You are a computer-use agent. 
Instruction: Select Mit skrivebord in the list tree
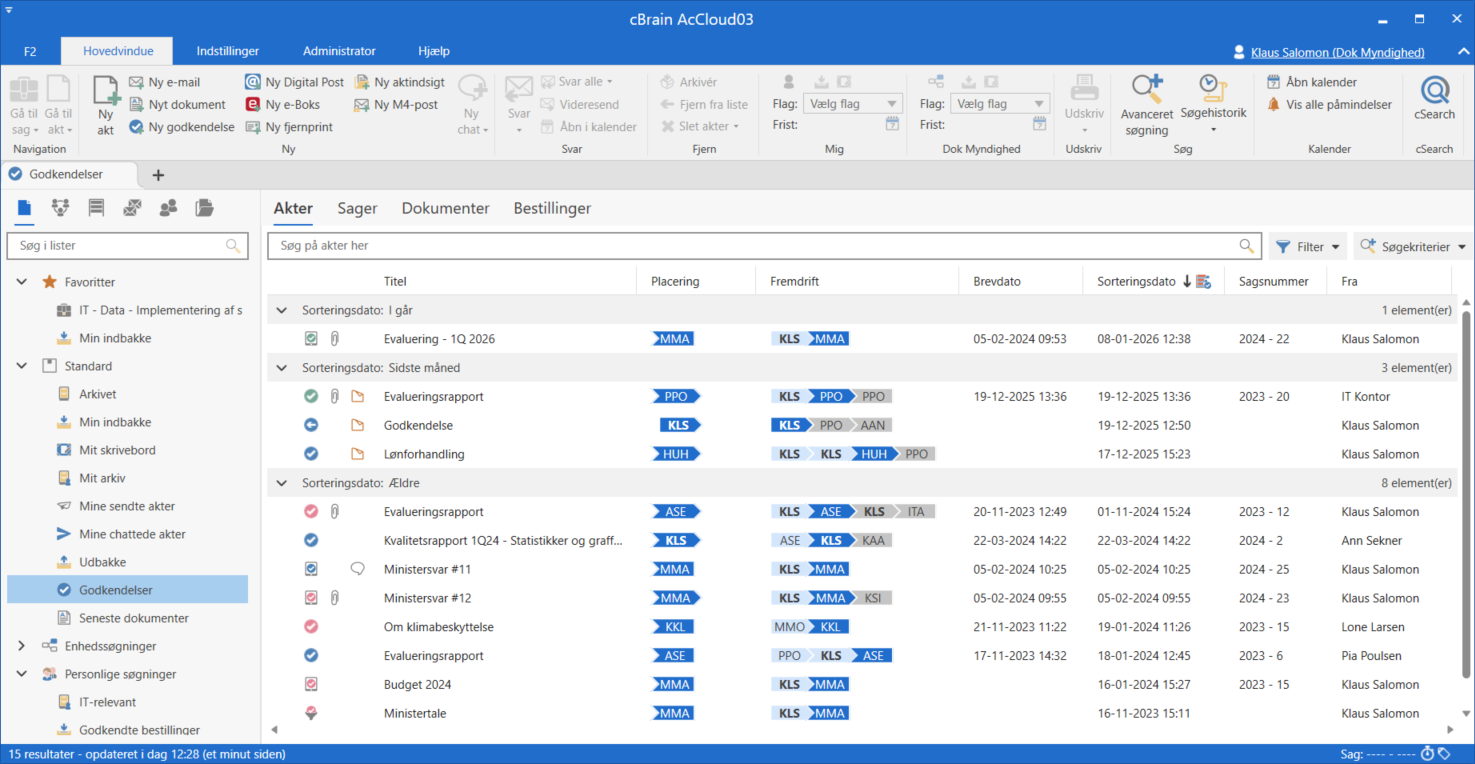(x=118, y=450)
